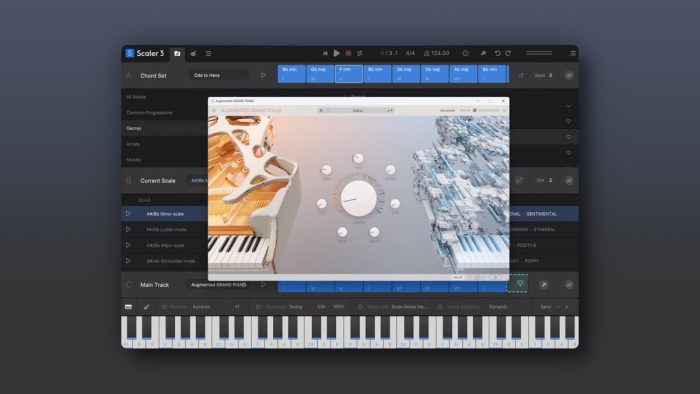Toggle the Humanize option
Image resolution: width=700 pixels, height=394 pixels.
click(258, 307)
